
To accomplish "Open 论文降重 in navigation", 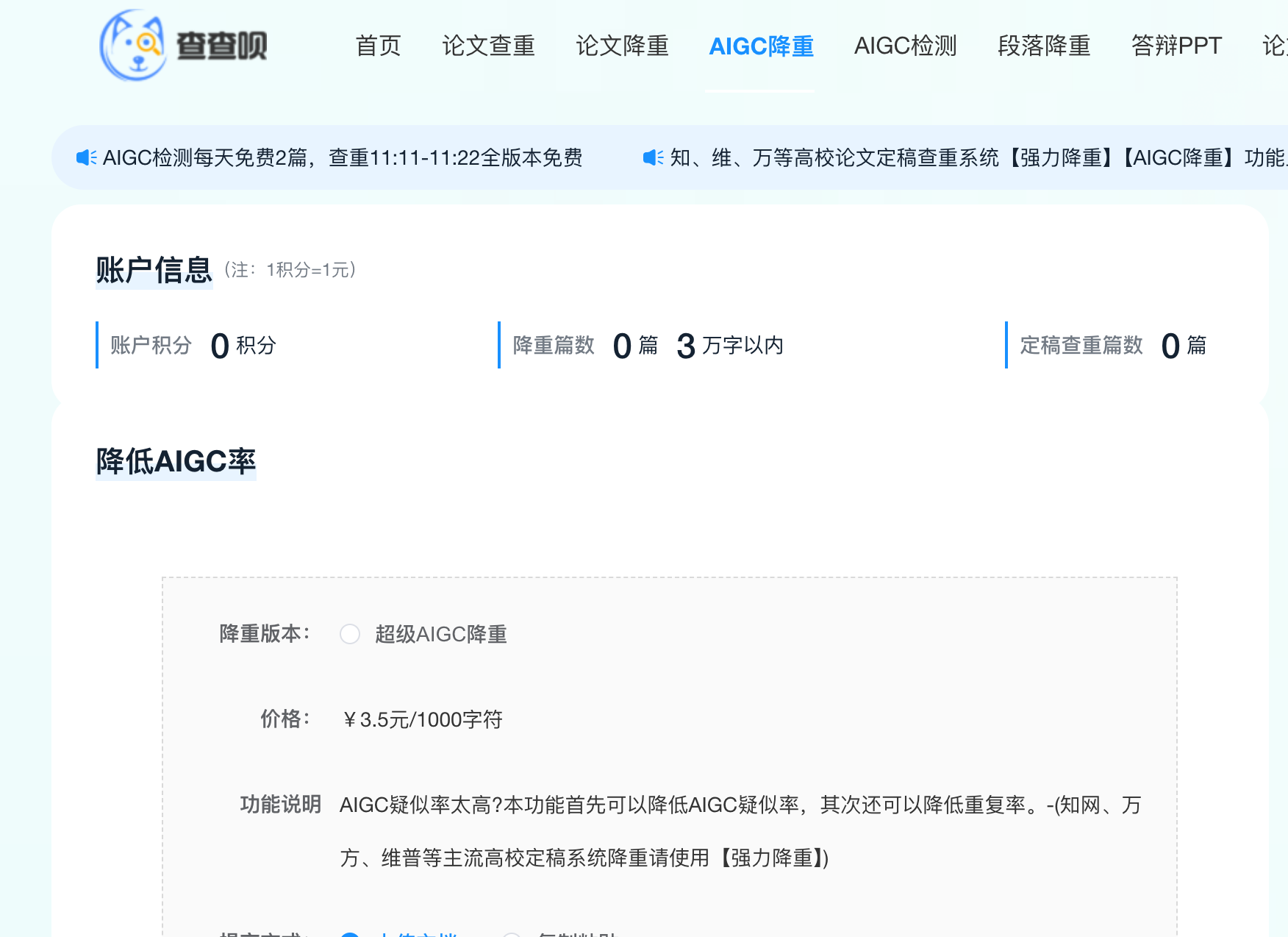I will (622, 46).
